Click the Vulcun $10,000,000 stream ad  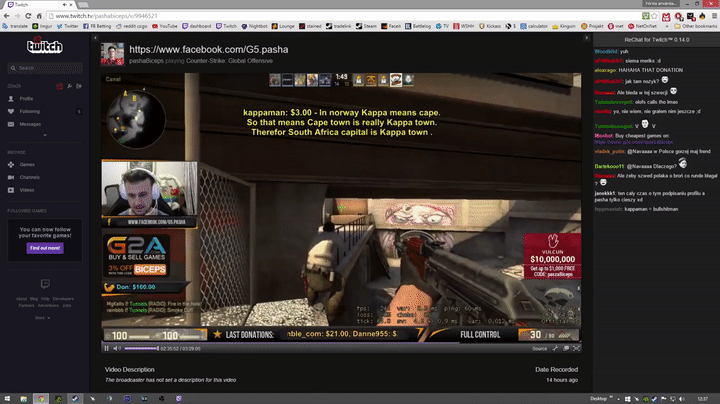click(552, 256)
